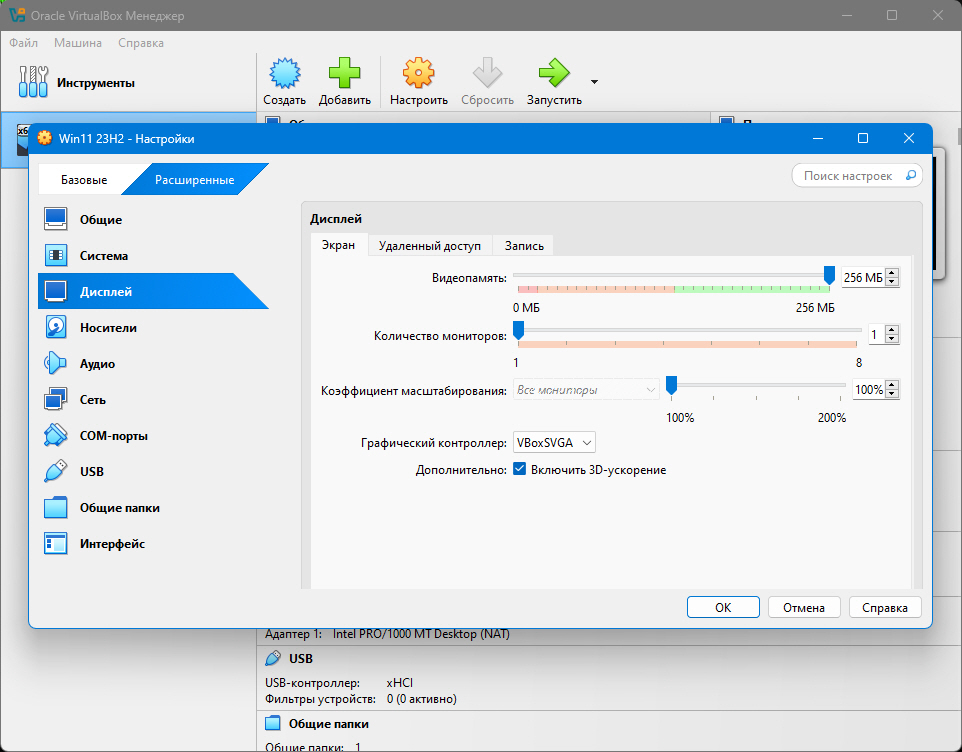
Task: Open the Интерфейс category icon
Action: [55, 543]
